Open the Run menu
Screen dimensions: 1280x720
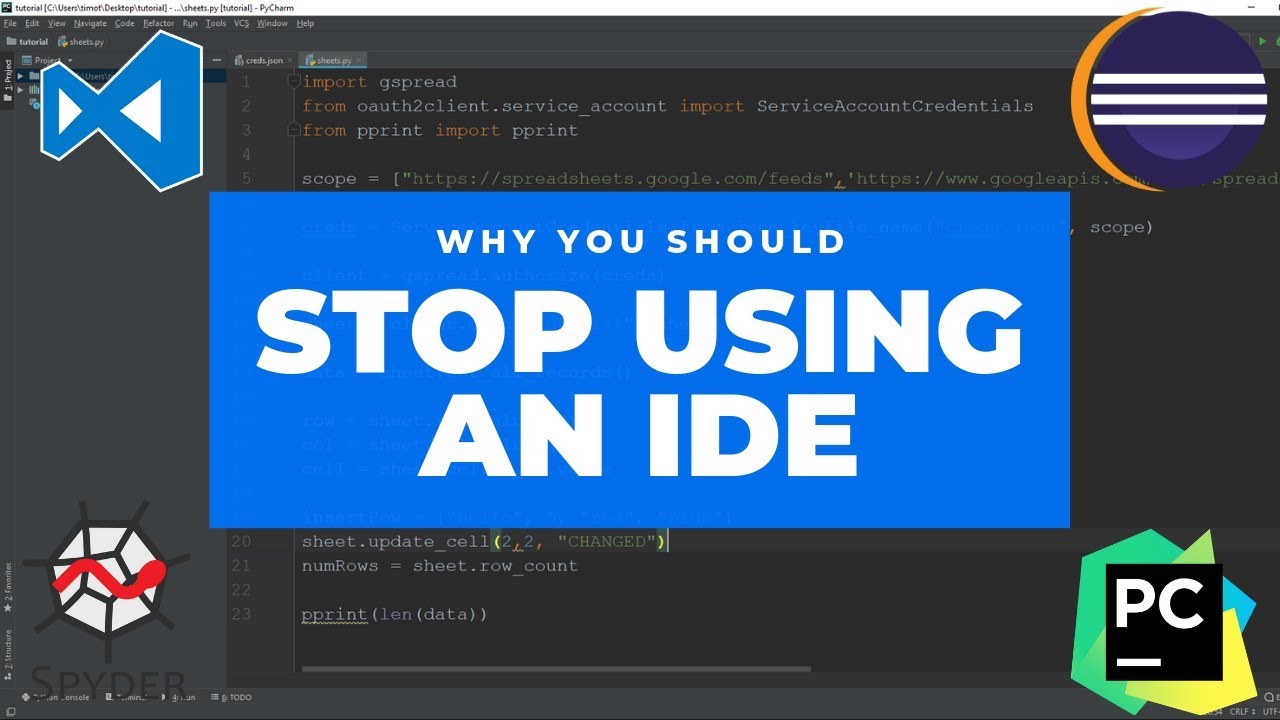(x=190, y=23)
